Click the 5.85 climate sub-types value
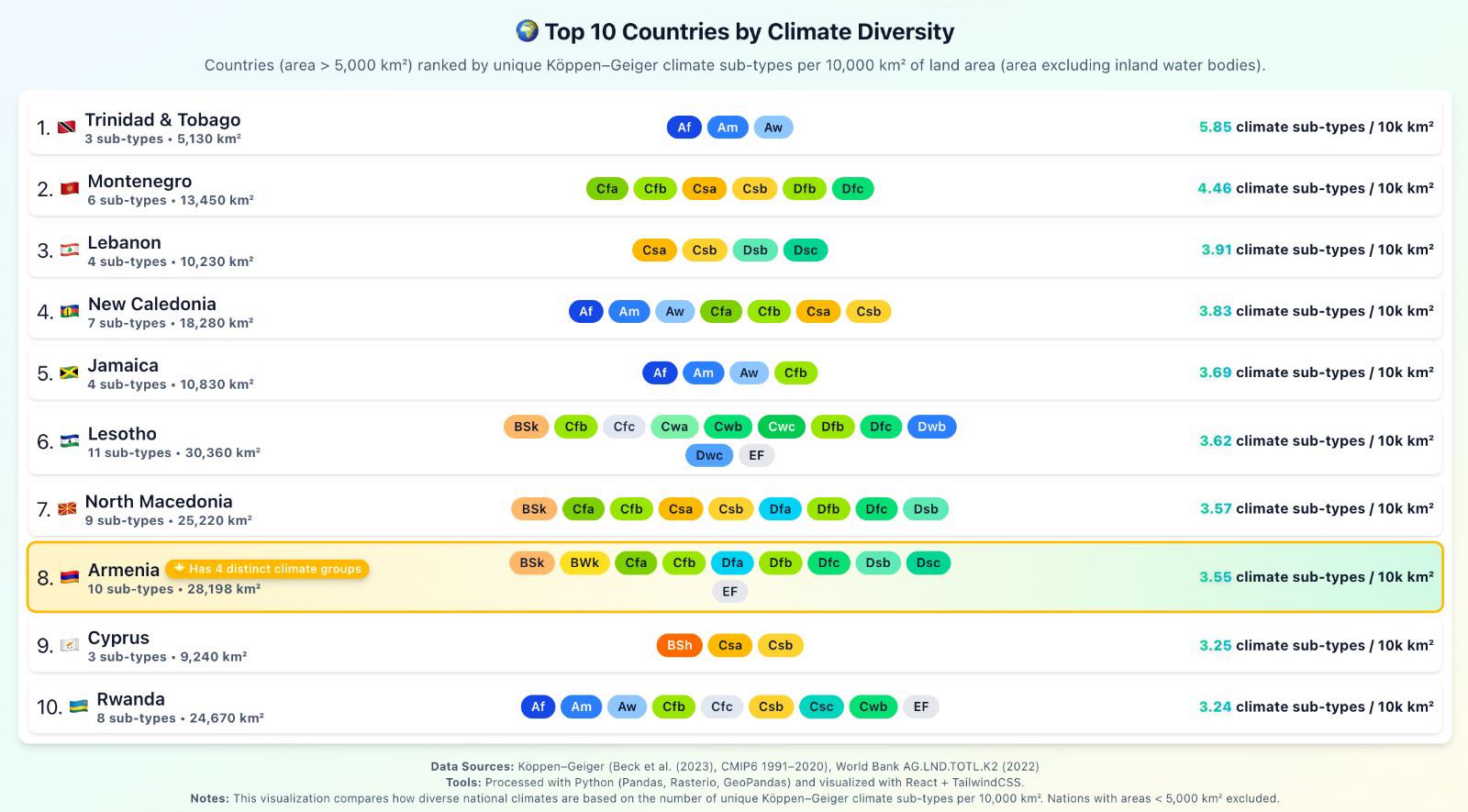The width and height of the screenshot is (1468, 812). click(1215, 128)
